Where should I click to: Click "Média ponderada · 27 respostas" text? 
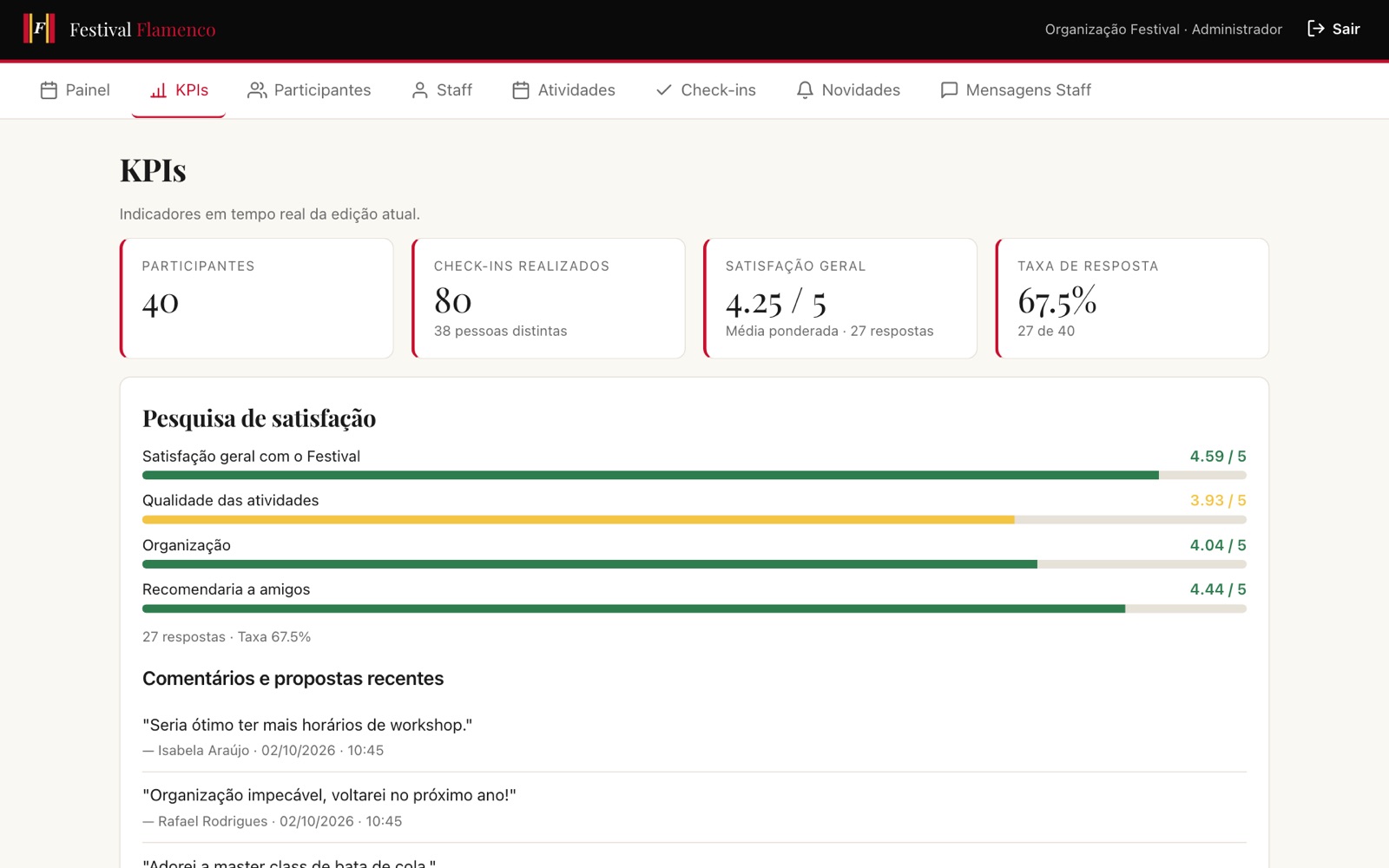pyautogui.click(x=830, y=331)
